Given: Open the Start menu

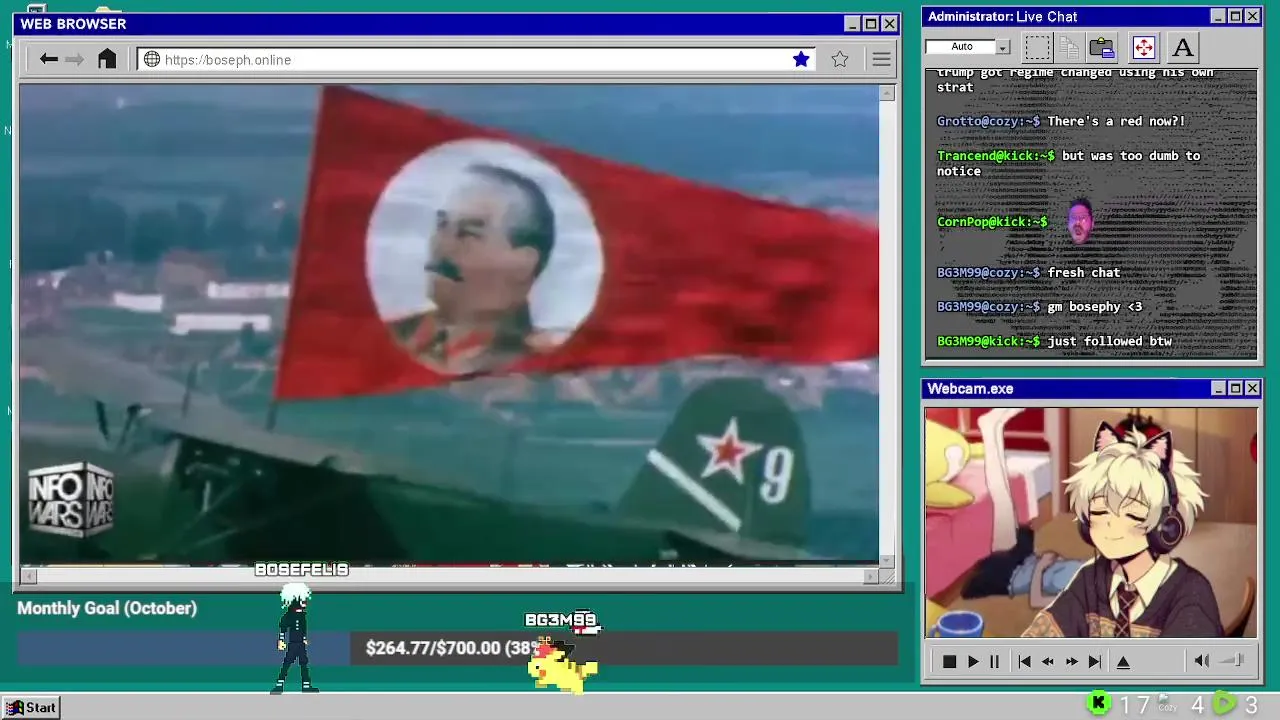Looking at the screenshot, I should click(x=32, y=707).
